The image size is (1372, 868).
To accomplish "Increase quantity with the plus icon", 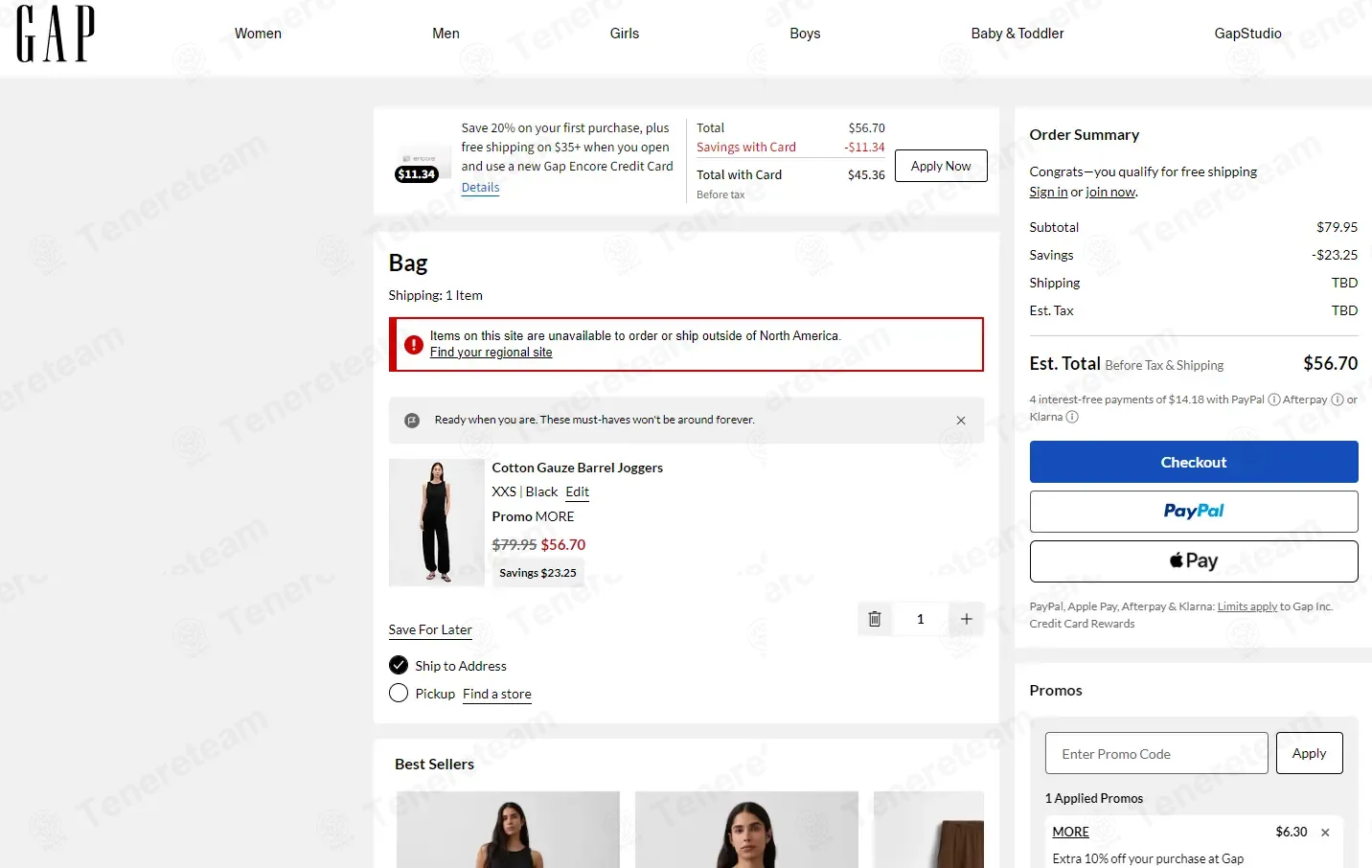I will 966,619.
